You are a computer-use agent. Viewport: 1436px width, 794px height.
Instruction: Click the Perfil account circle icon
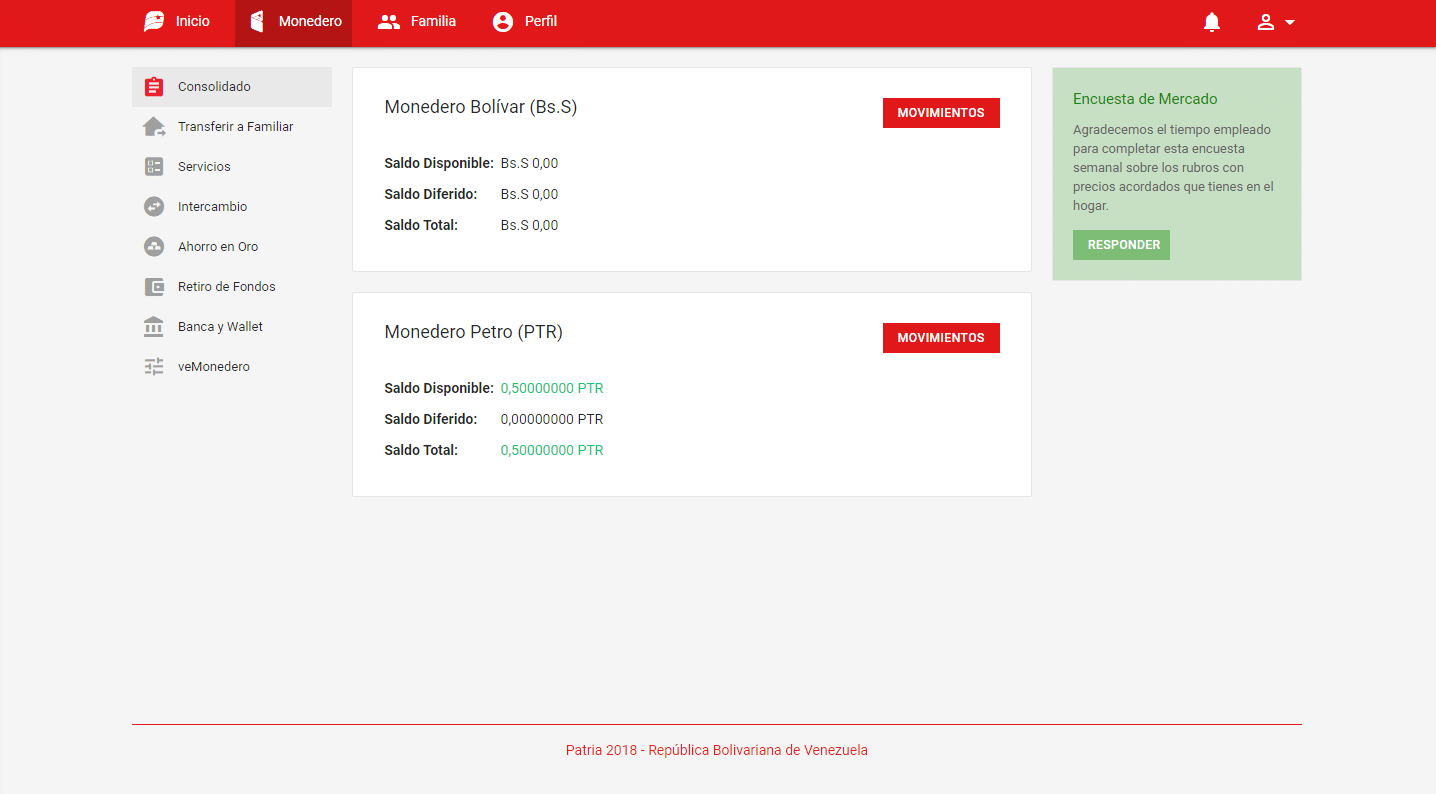(x=503, y=22)
